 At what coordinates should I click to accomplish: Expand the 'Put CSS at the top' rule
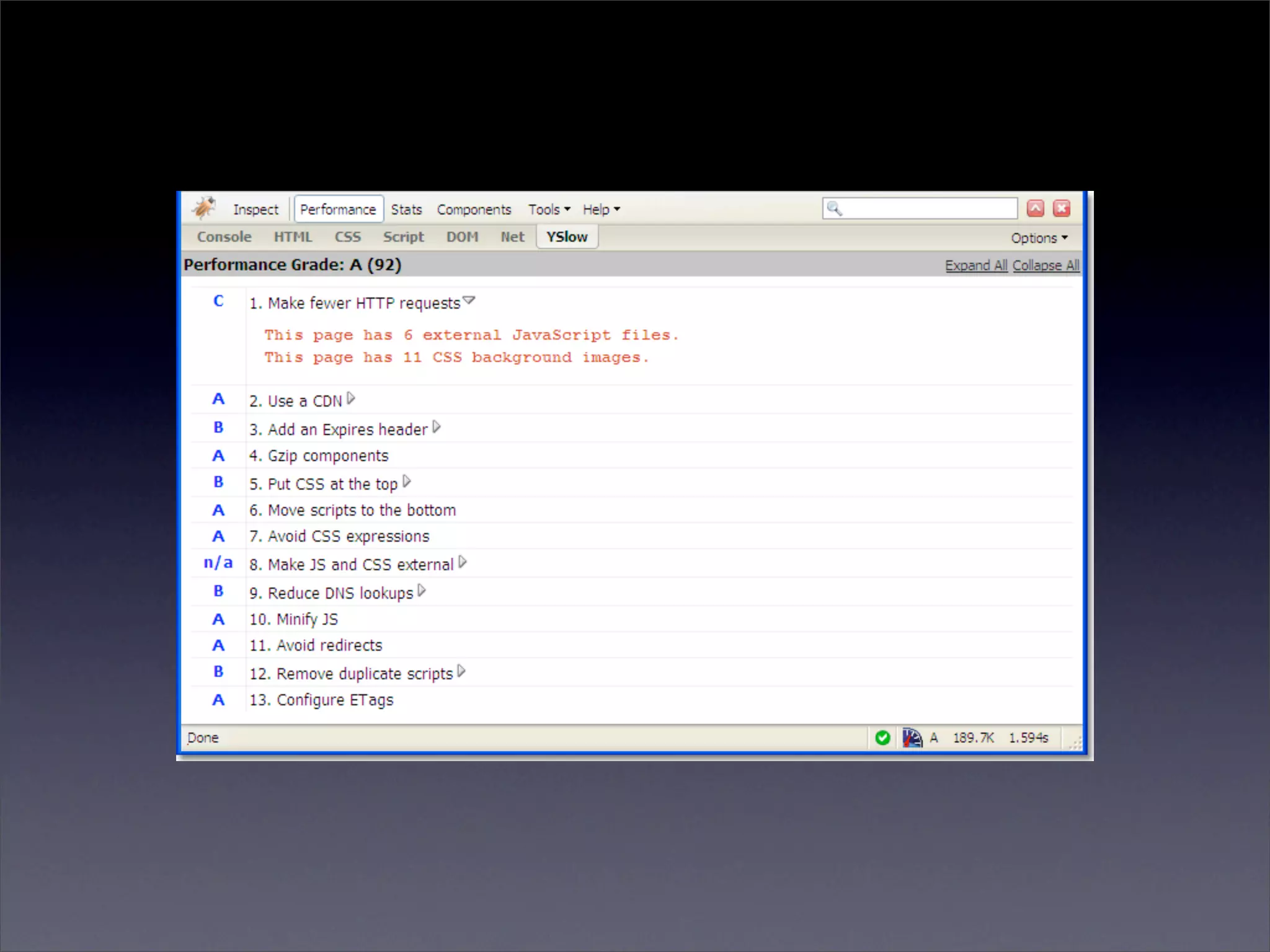(407, 482)
